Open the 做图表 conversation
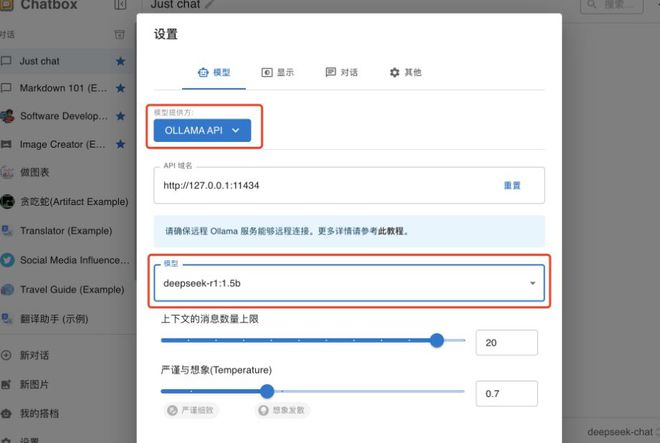The image size is (660, 443). (67, 172)
